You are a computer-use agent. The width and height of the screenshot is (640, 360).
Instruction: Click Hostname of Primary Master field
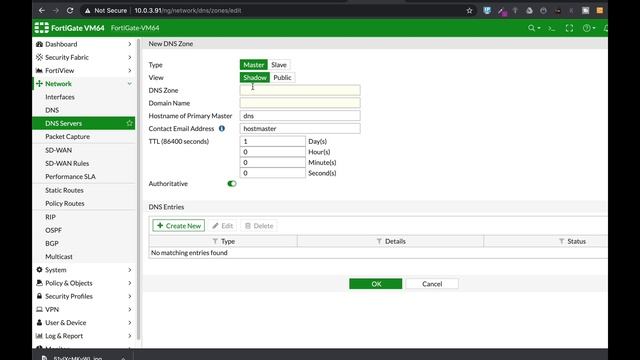[300, 116]
